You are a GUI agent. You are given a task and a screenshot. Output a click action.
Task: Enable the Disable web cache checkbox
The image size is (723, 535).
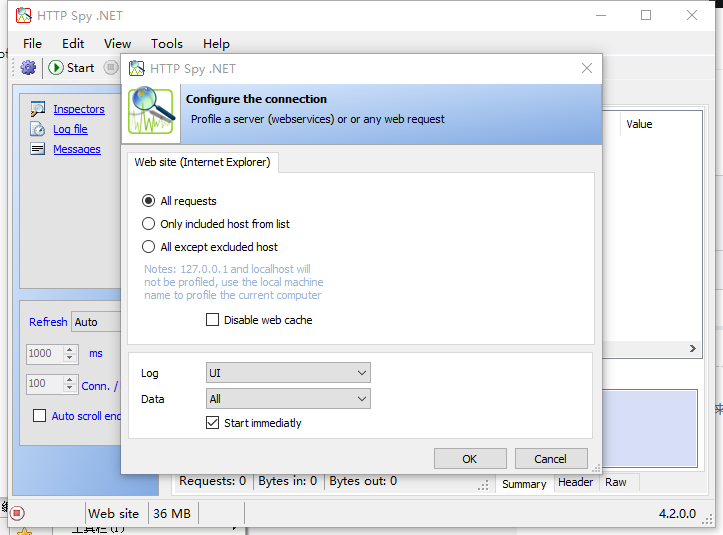pyautogui.click(x=212, y=320)
